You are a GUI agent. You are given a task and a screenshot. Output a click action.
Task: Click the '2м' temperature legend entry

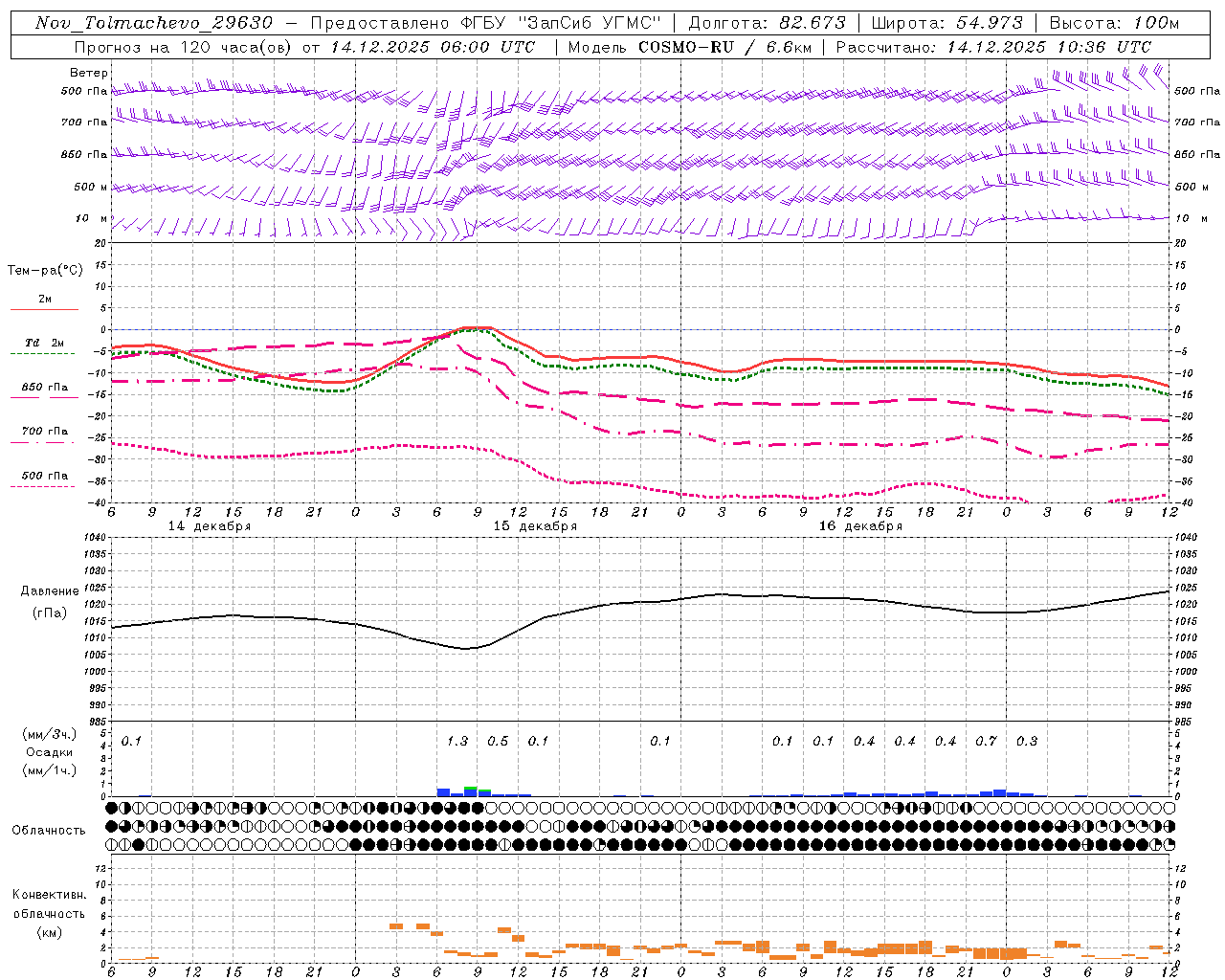[x=45, y=299]
